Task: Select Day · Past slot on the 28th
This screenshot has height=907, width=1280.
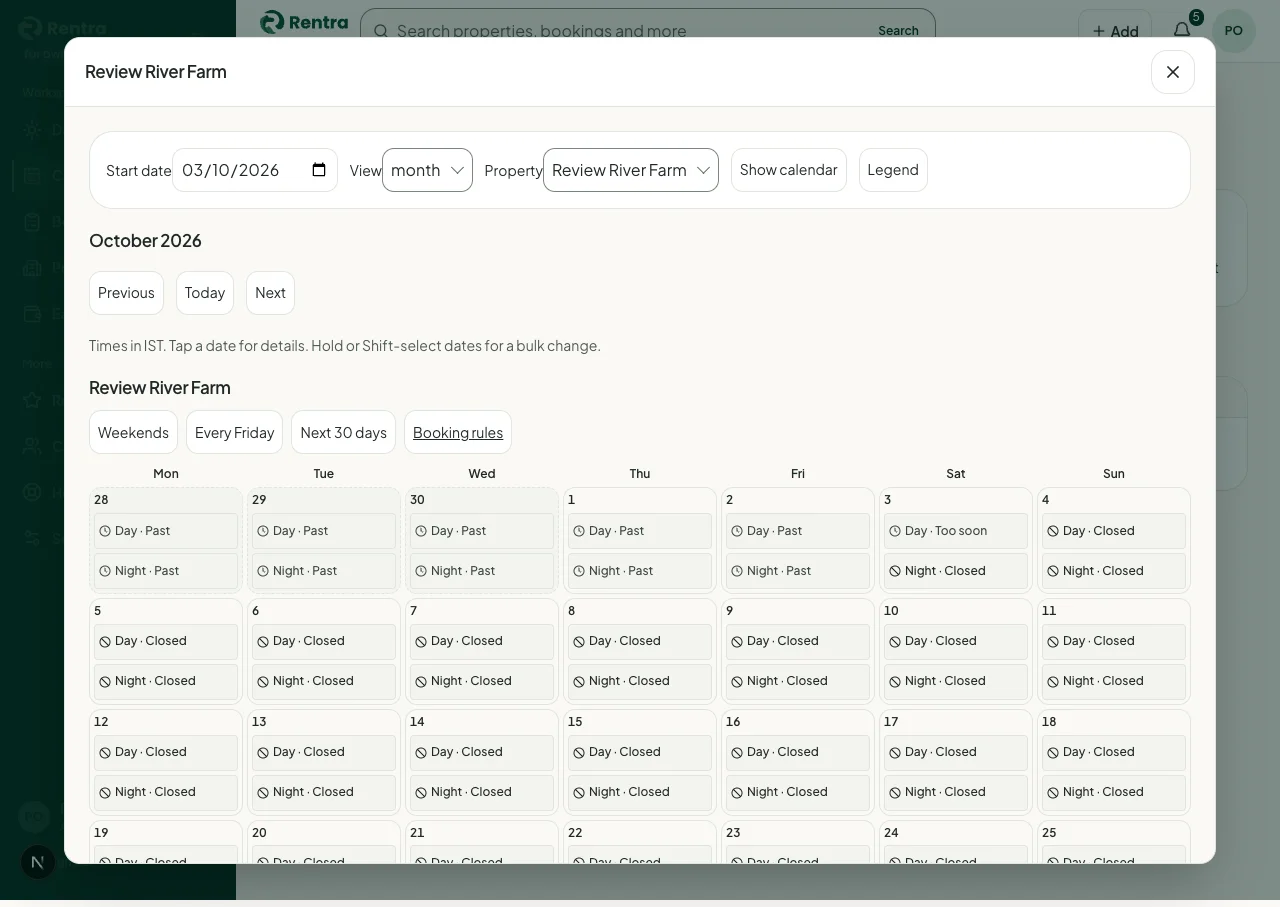Action: (x=166, y=531)
